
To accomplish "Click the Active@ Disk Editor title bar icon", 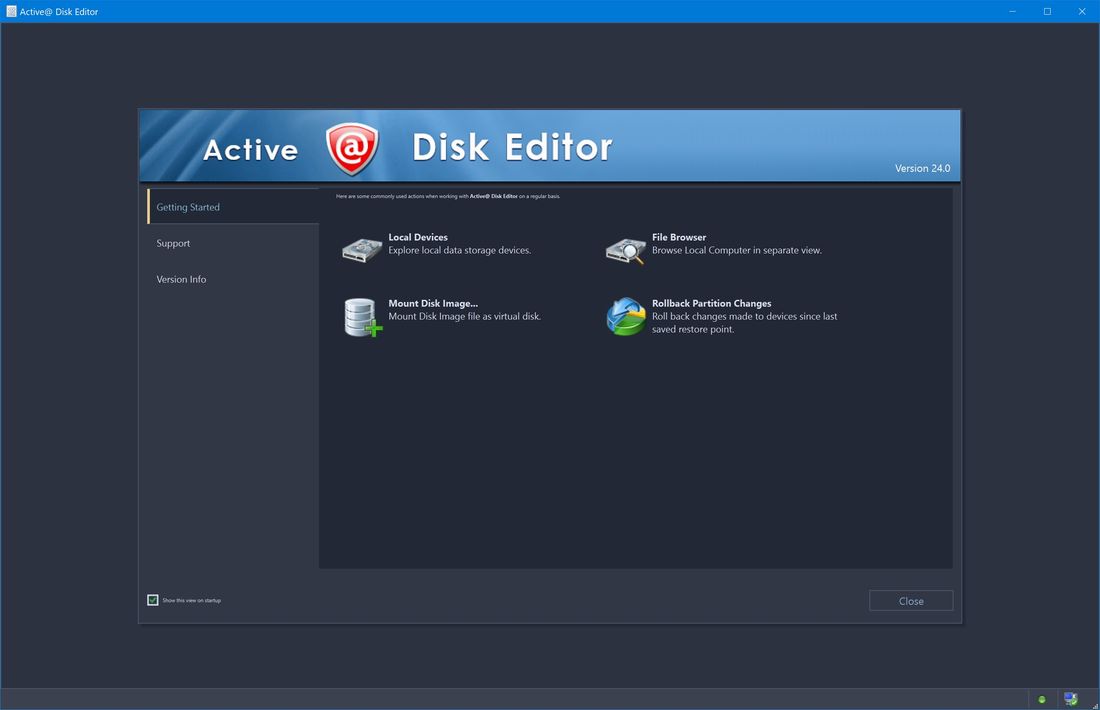I will click(x=10, y=11).
